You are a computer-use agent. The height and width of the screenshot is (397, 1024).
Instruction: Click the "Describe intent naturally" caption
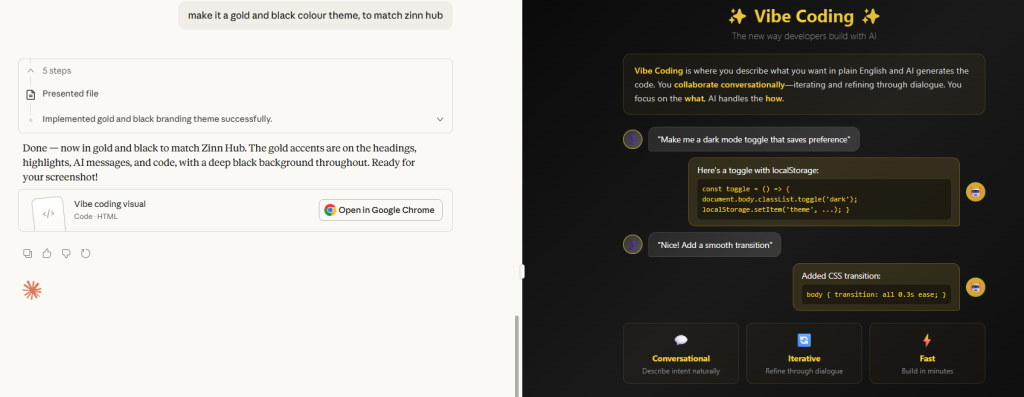click(680, 371)
